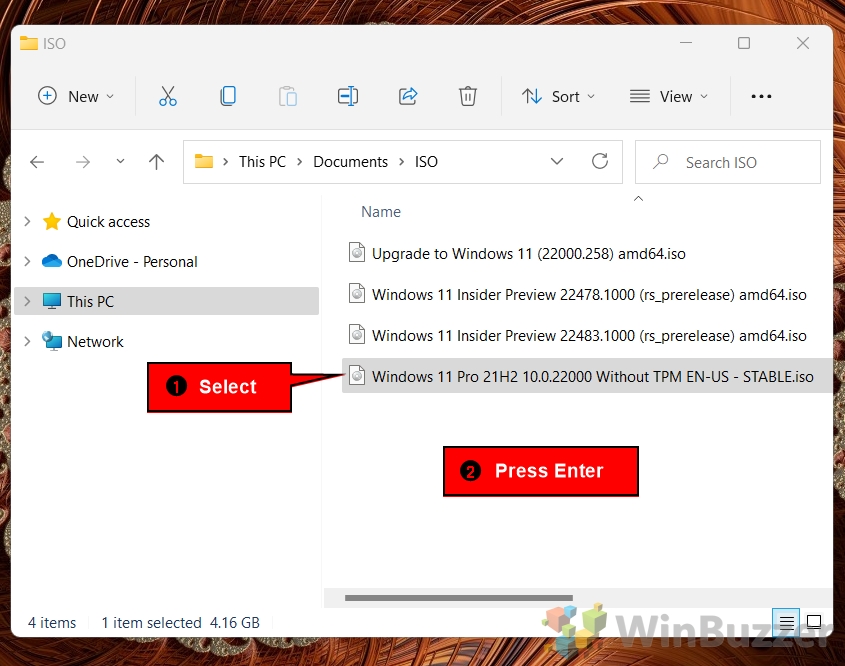
Task: Click the horizontal scrollbar in file list
Action: click(459, 598)
